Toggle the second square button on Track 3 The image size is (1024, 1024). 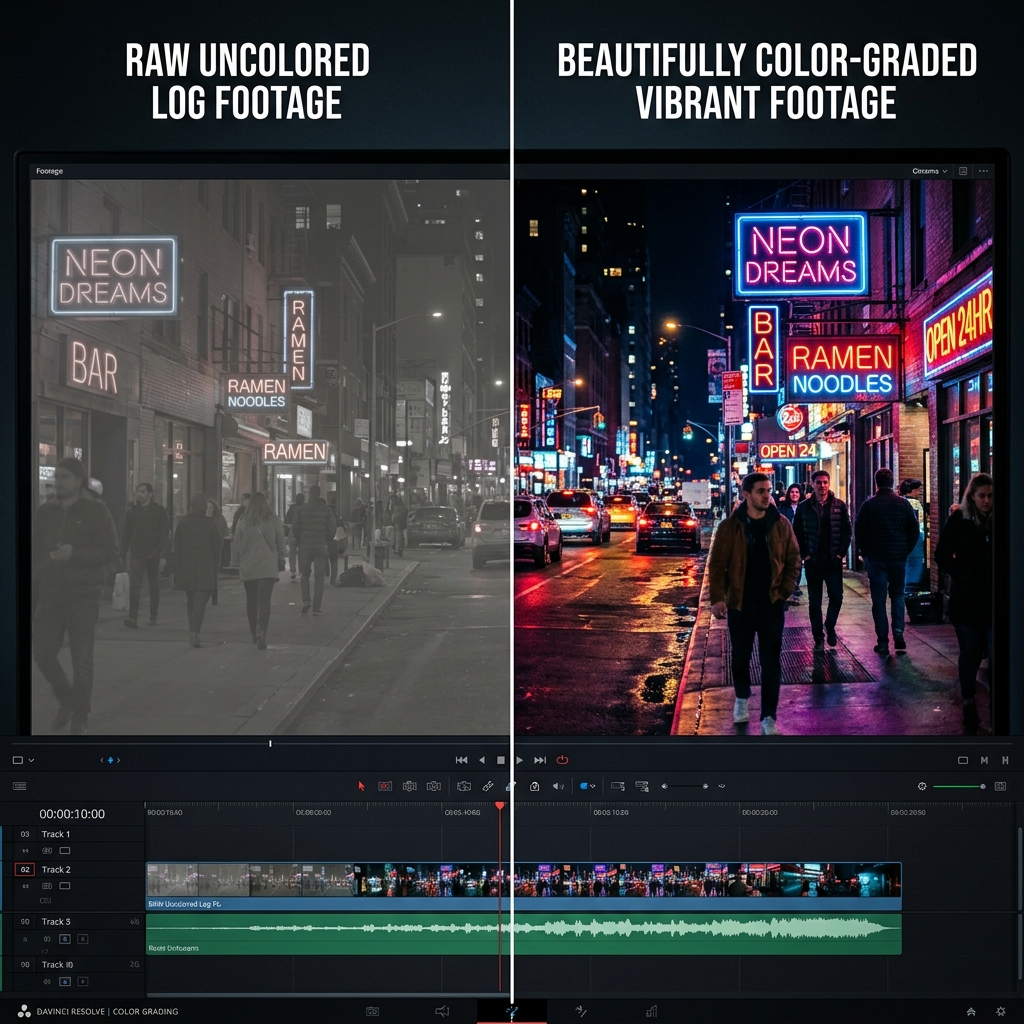[x=82, y=938]
